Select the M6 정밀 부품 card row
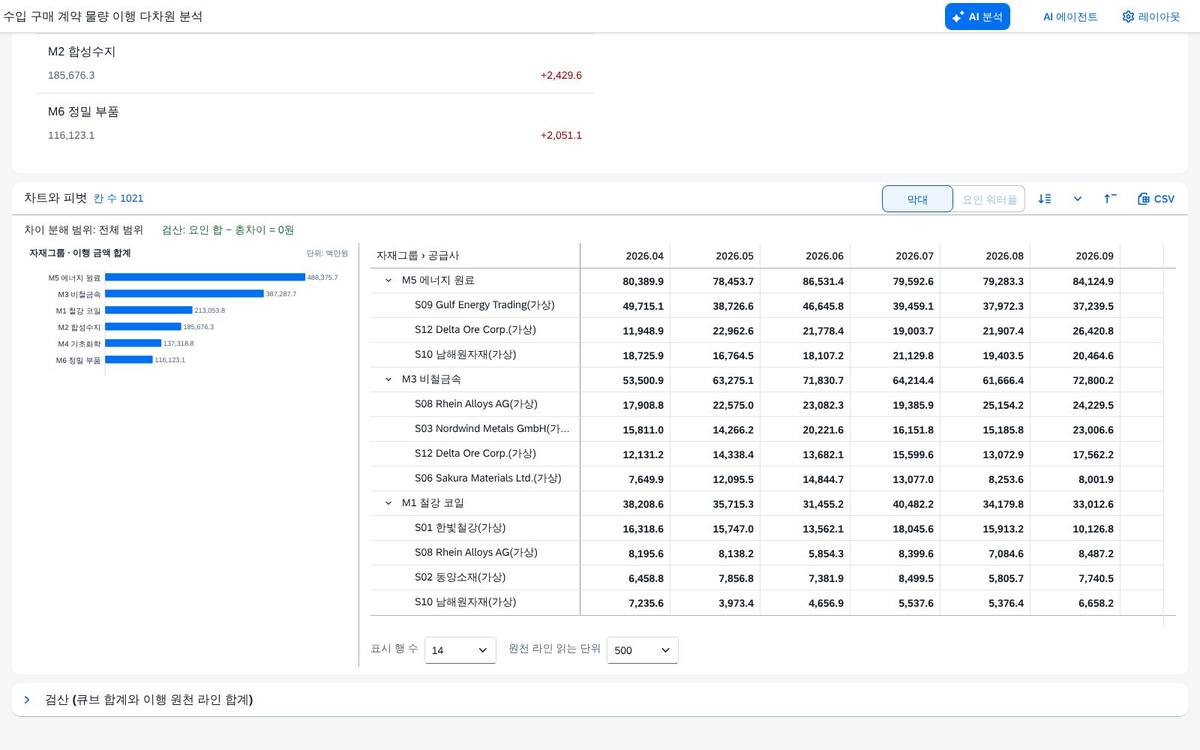The height and width of the screenshot is (750, 1200). click(x=315, y=123)
